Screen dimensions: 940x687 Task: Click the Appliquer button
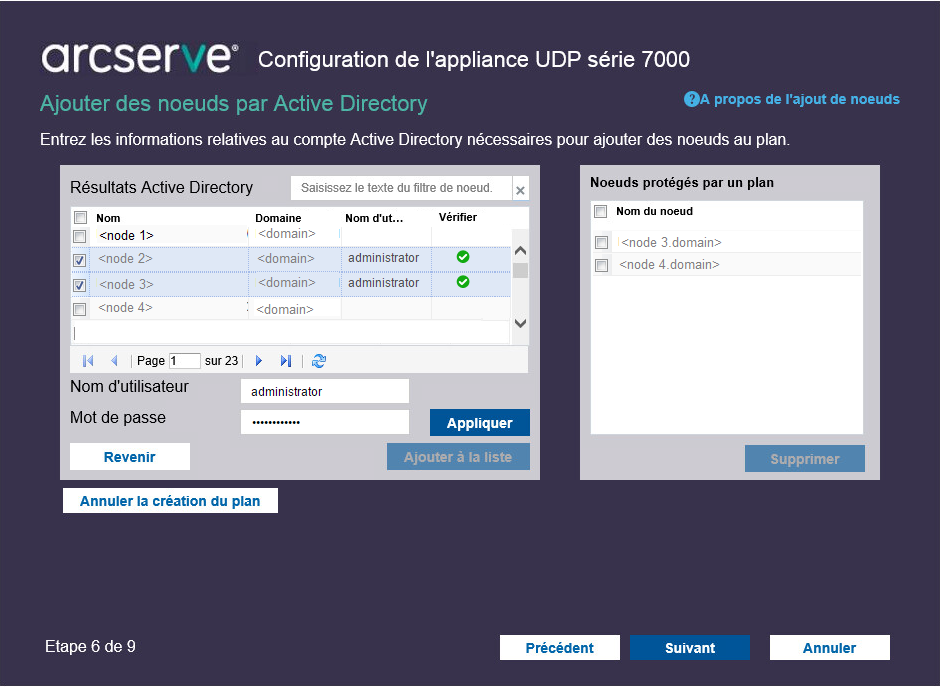point(480,423)
